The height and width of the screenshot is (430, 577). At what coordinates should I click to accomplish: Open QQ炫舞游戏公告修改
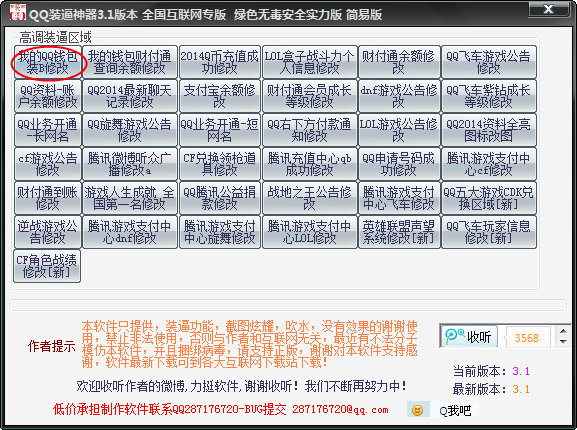pos(130,130)
